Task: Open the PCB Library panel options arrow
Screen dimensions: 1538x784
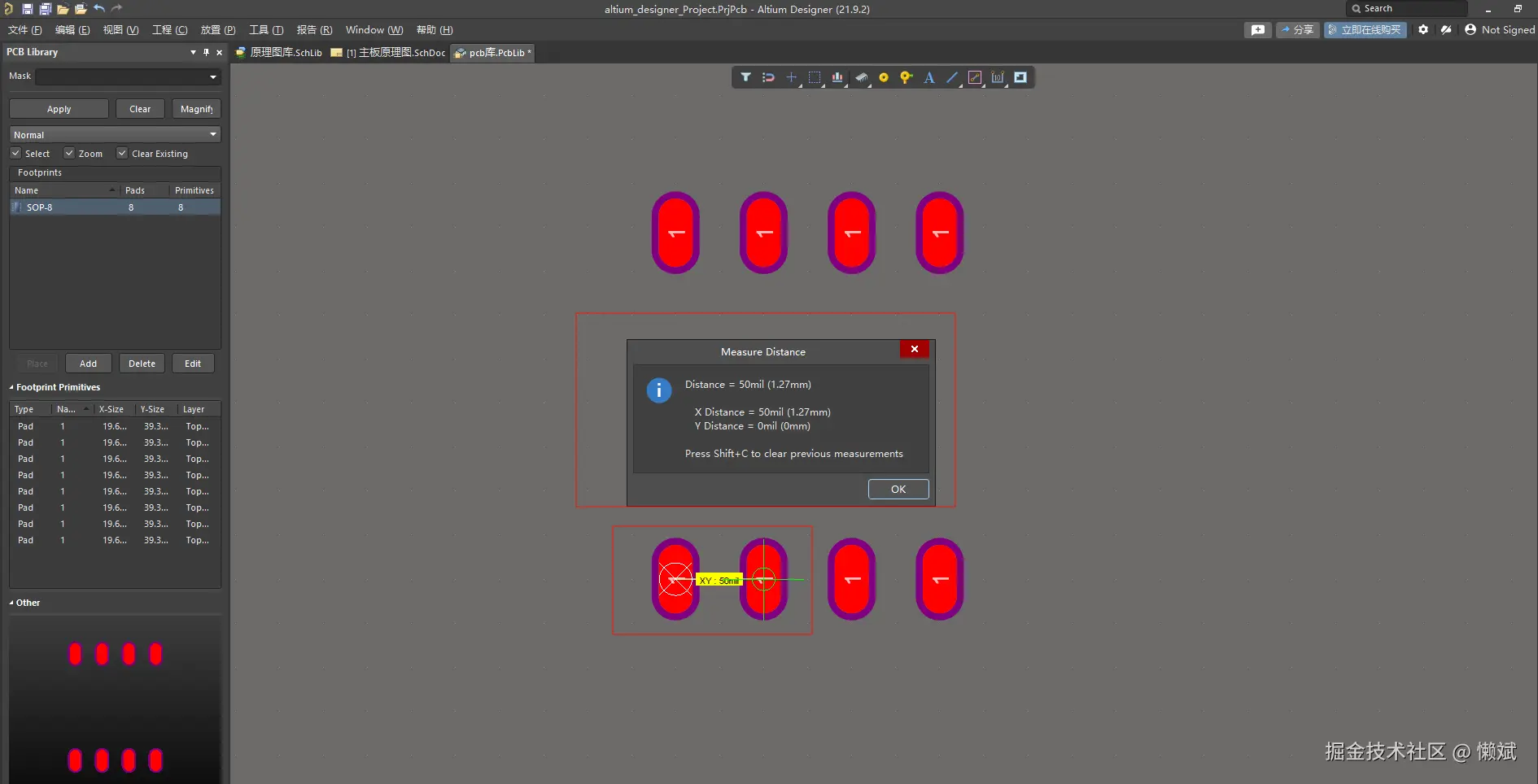Action: point(193,52)
